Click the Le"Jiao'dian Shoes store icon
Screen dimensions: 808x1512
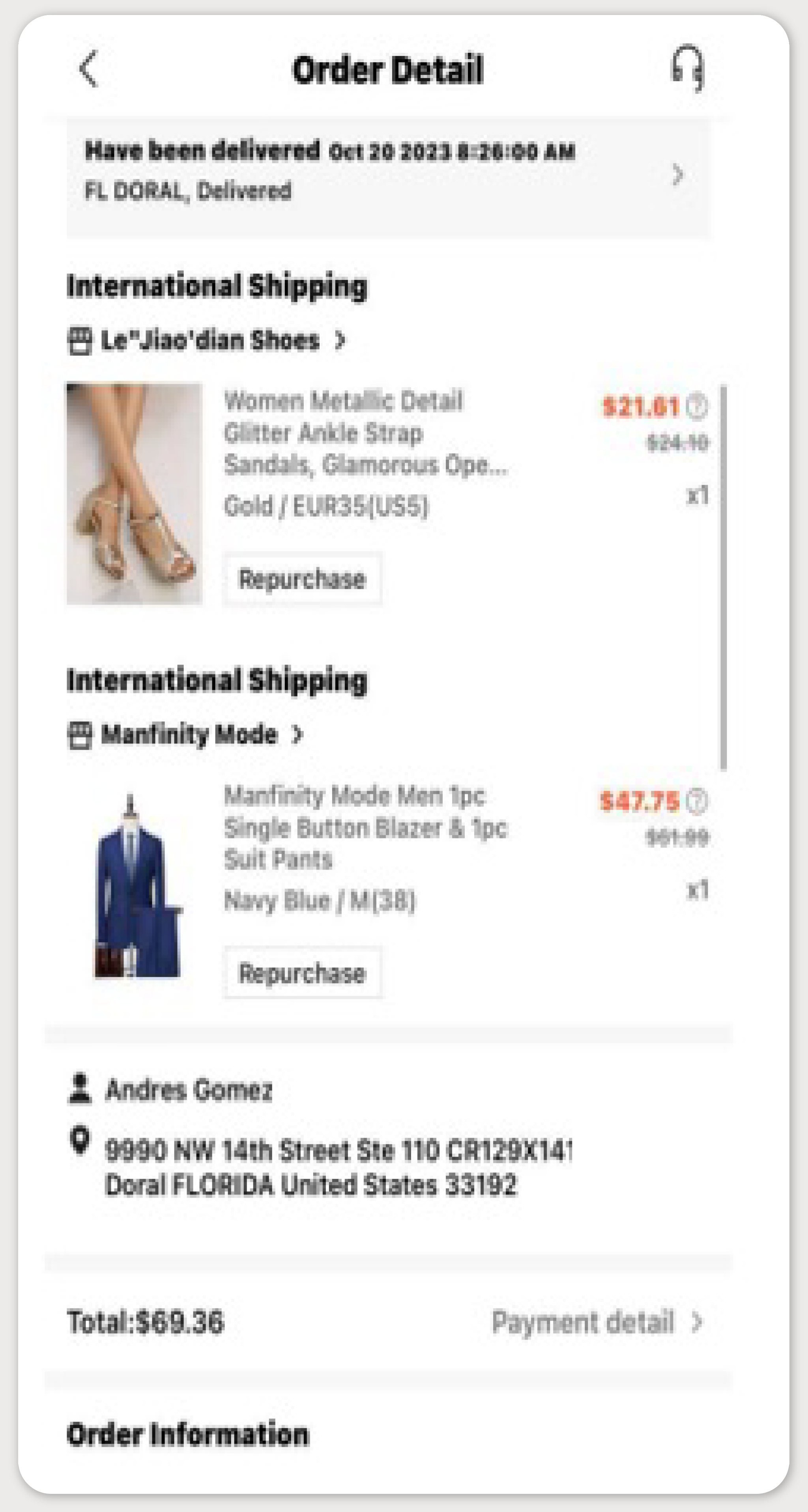point(80,341)
